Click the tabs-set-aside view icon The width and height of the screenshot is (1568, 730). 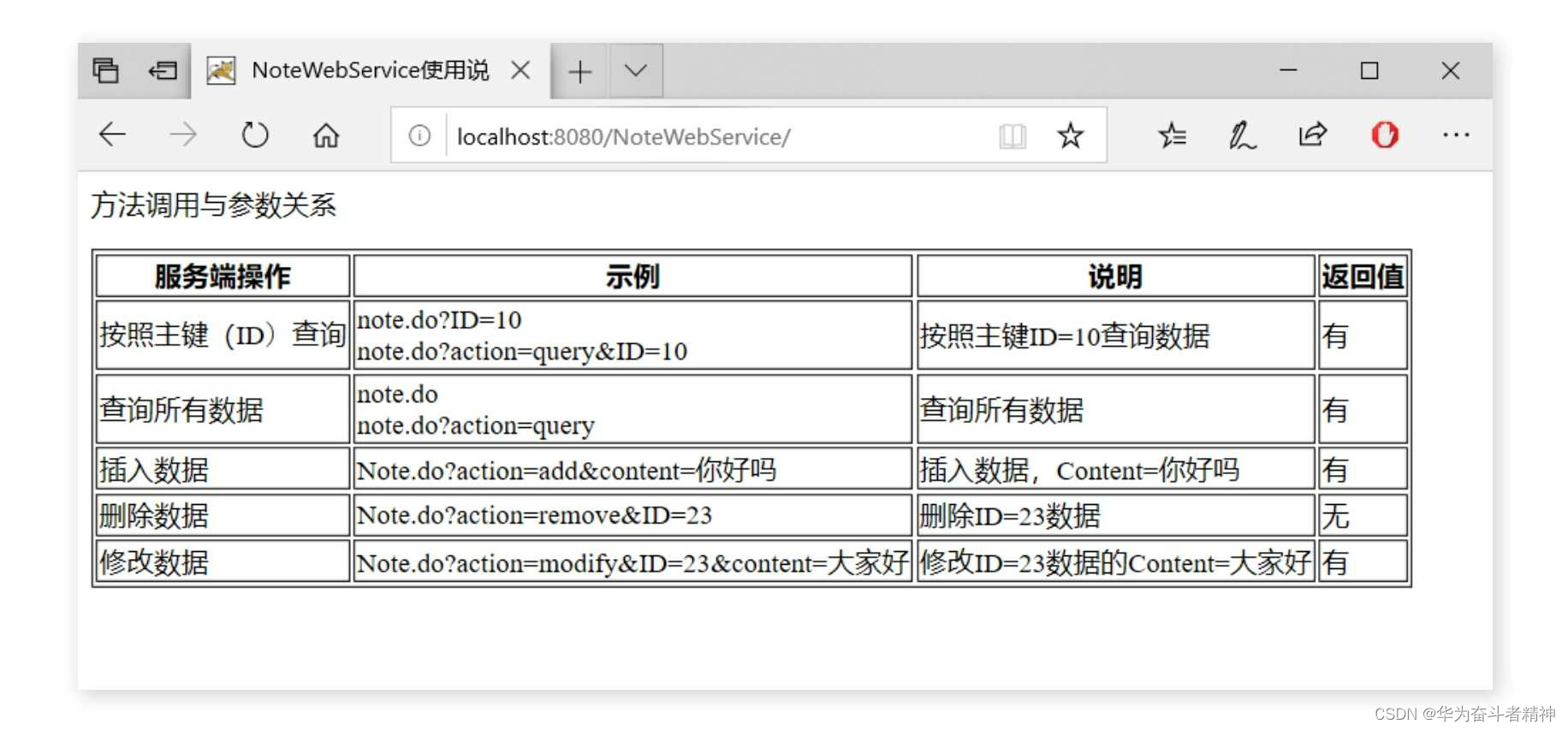point(105,70)
